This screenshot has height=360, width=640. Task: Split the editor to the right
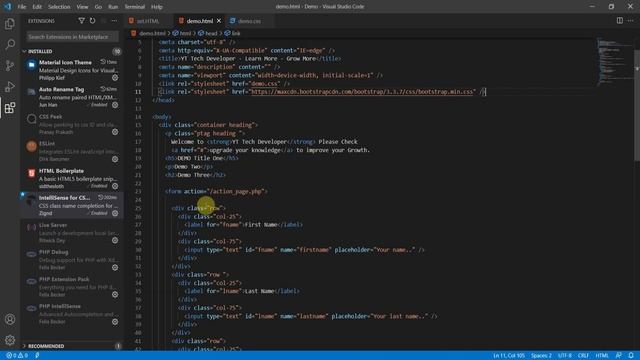pos(620,20)
